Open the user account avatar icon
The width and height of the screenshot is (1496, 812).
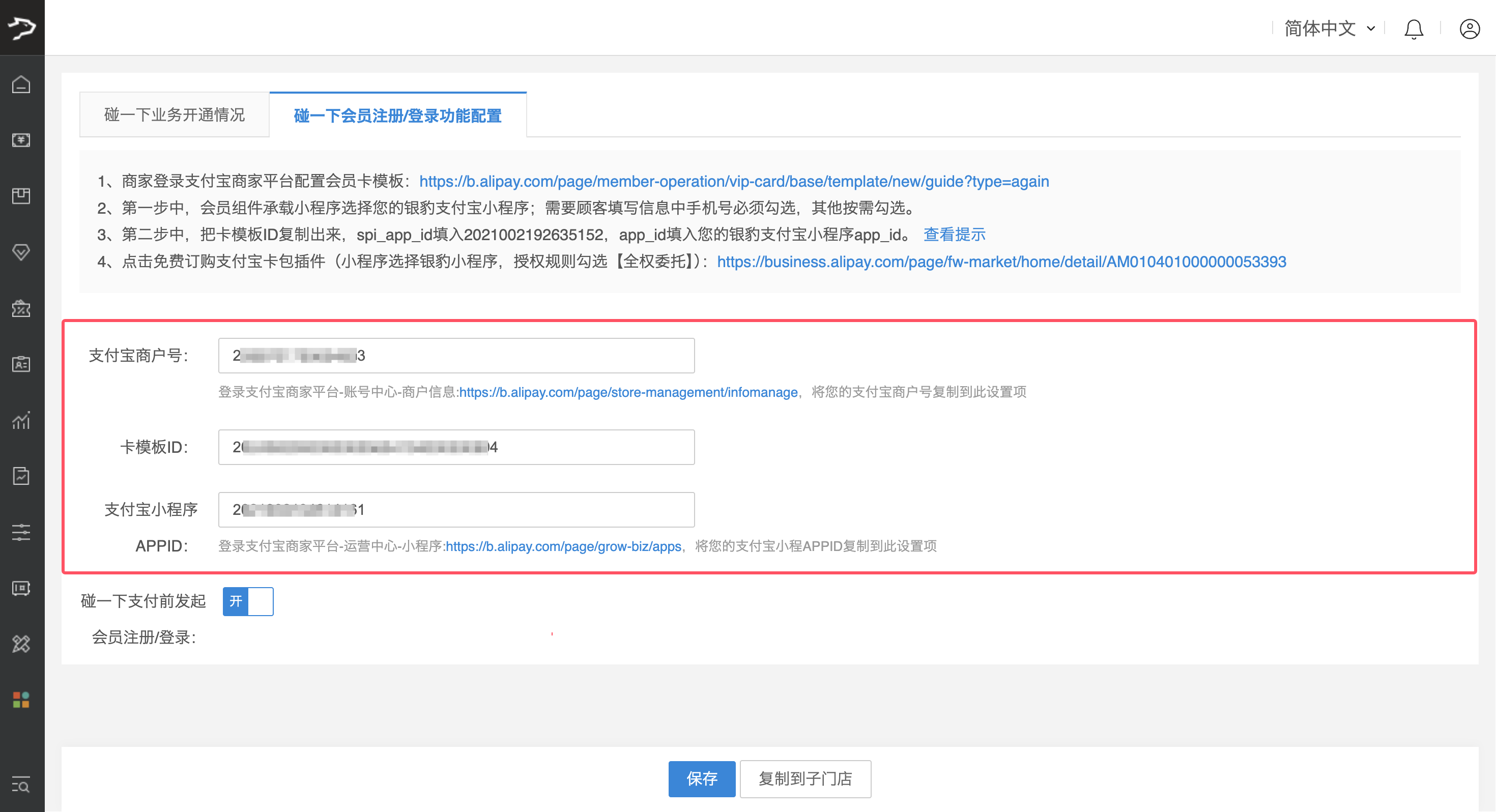pyautogui.click(x=1470, y=28)
